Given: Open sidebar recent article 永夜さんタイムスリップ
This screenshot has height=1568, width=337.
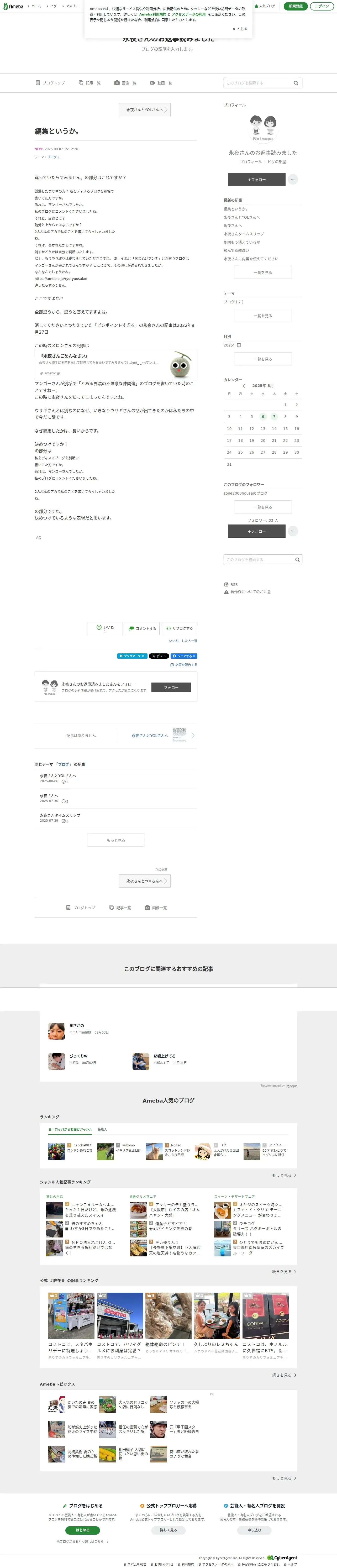Looking at the screenshot, I should pyautogui.click(x=243, y=234).
